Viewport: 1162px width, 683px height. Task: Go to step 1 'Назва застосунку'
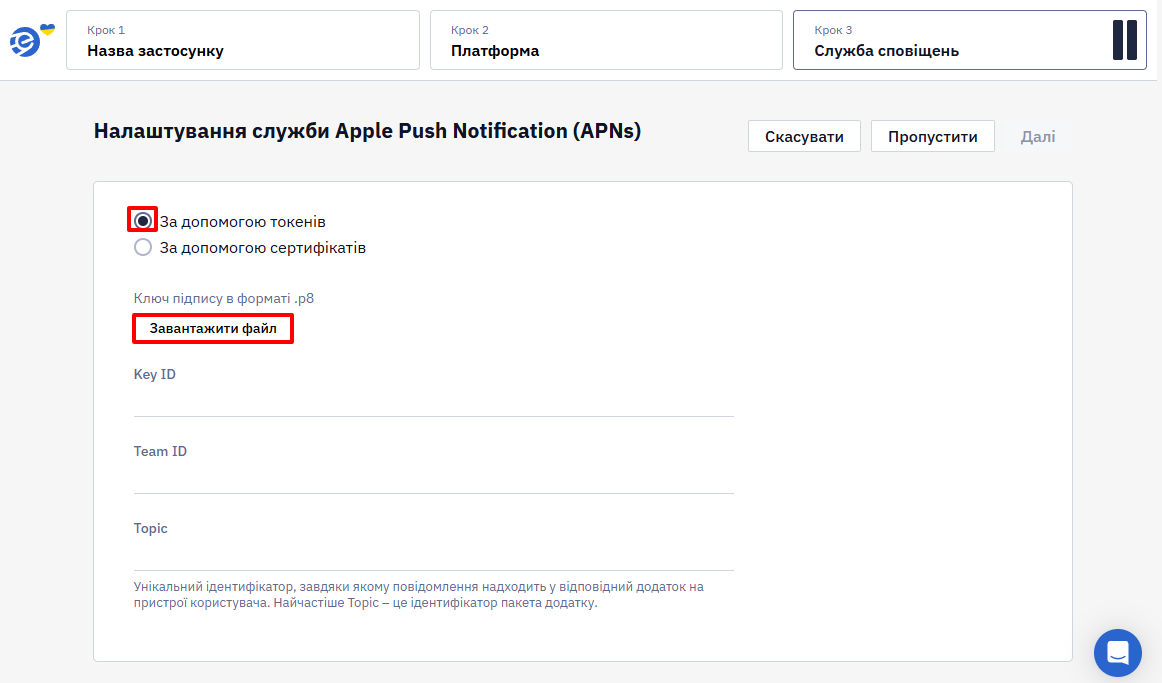(243, 40)
